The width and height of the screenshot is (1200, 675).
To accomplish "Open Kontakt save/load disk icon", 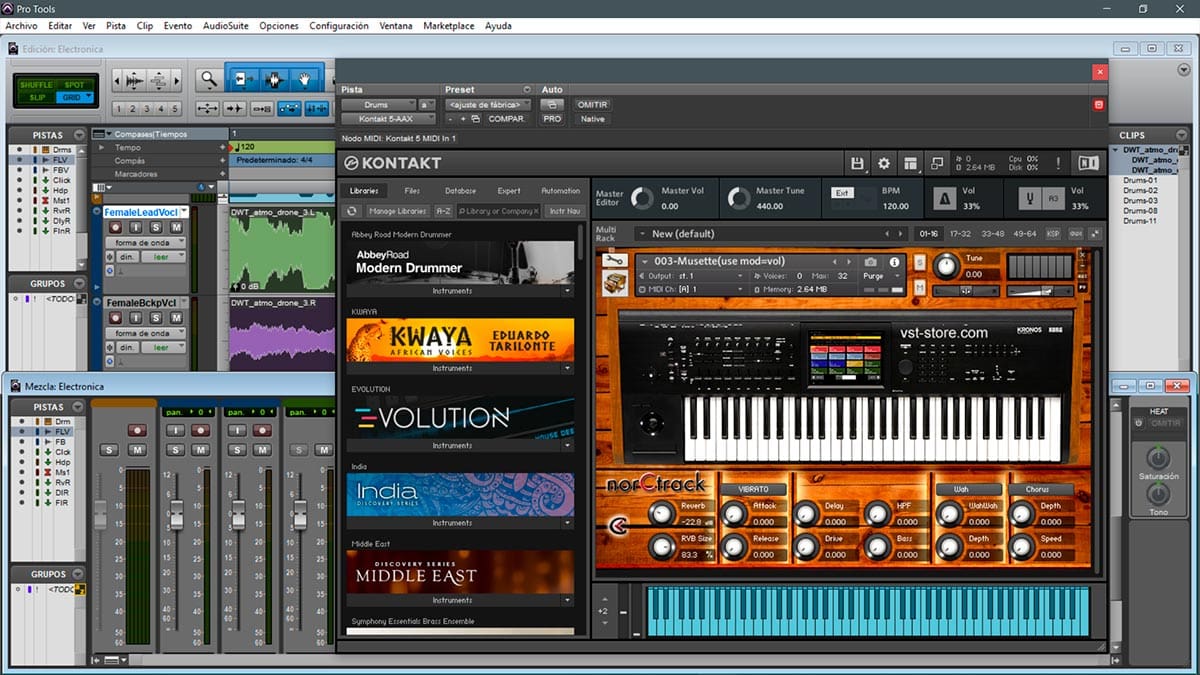I will pos(857,163).
